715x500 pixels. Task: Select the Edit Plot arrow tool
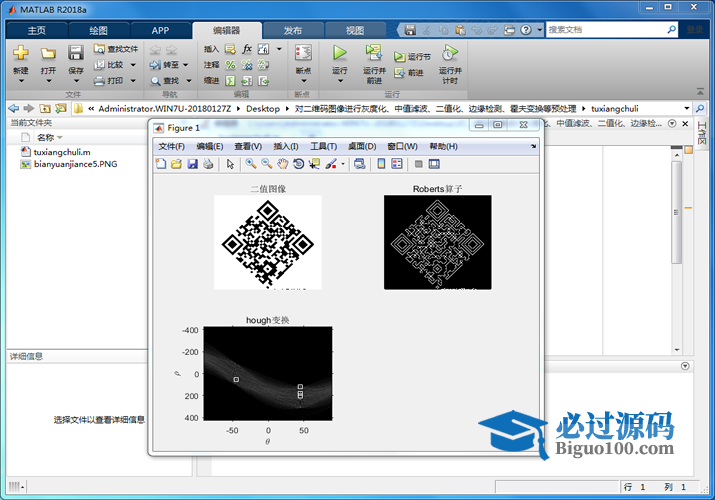[230, 164]
